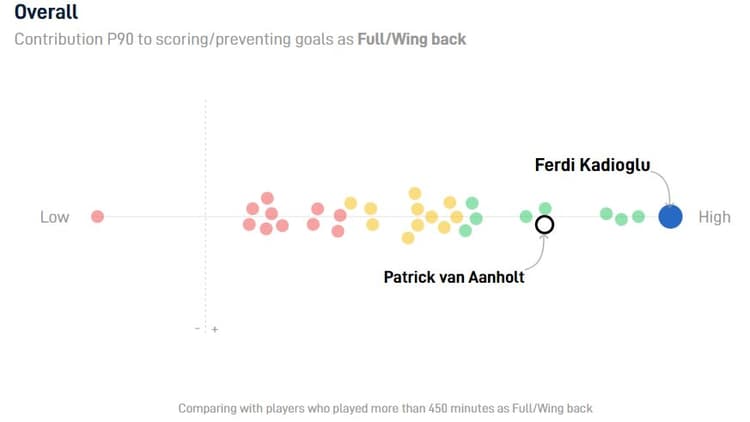Click the plus sign beside the dashed line
The width and height of the screenshot is (750, 422).
[x=214, y=329]
